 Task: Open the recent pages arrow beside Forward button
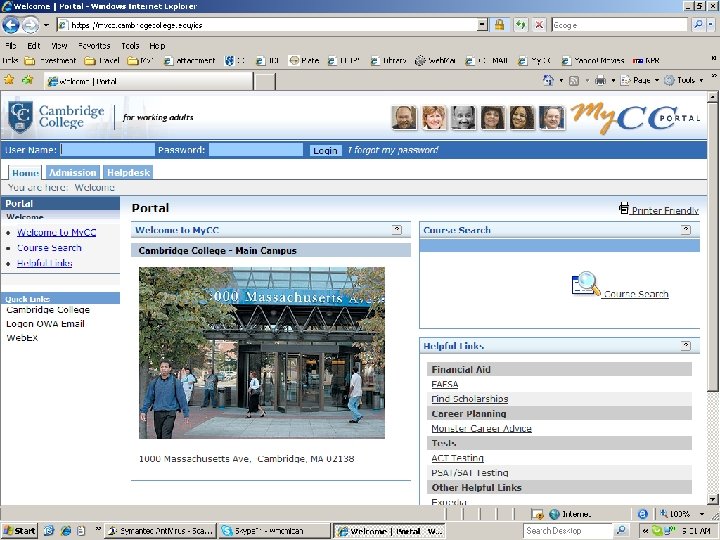tap(46, 25)
